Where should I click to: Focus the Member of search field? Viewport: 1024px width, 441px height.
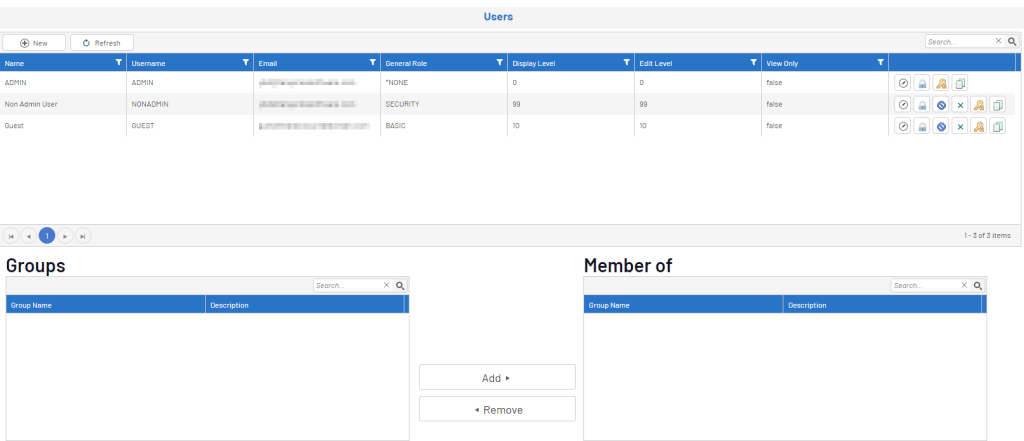(925, 286)
